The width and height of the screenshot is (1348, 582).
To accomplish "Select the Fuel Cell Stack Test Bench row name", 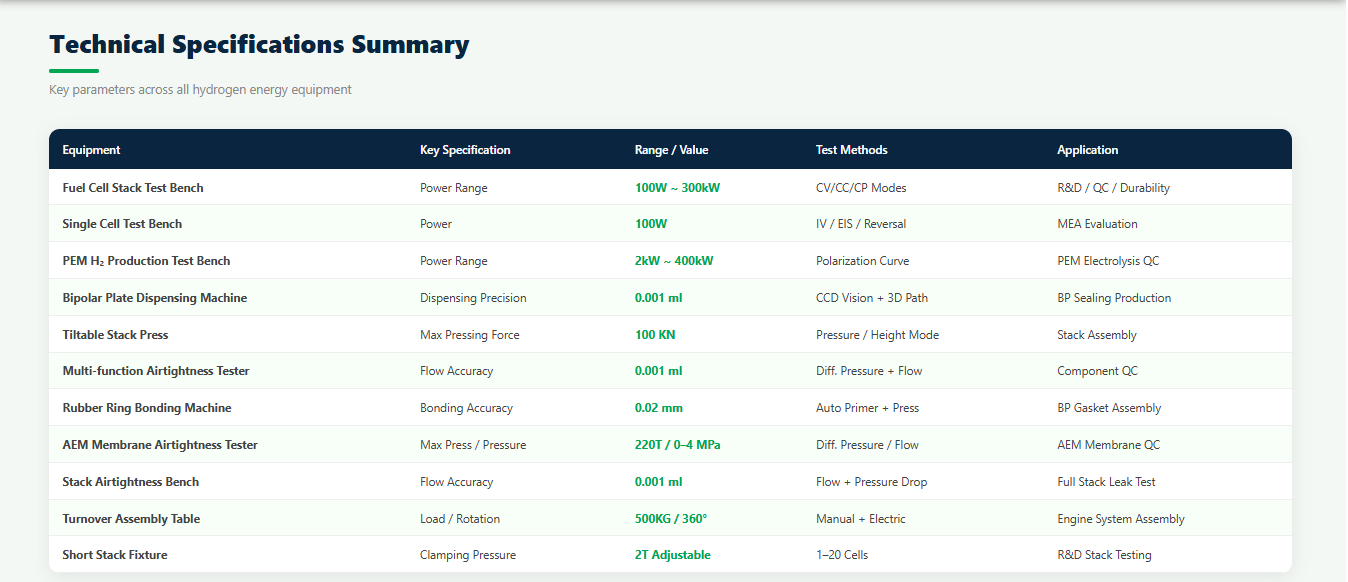I will coord(133,188).
